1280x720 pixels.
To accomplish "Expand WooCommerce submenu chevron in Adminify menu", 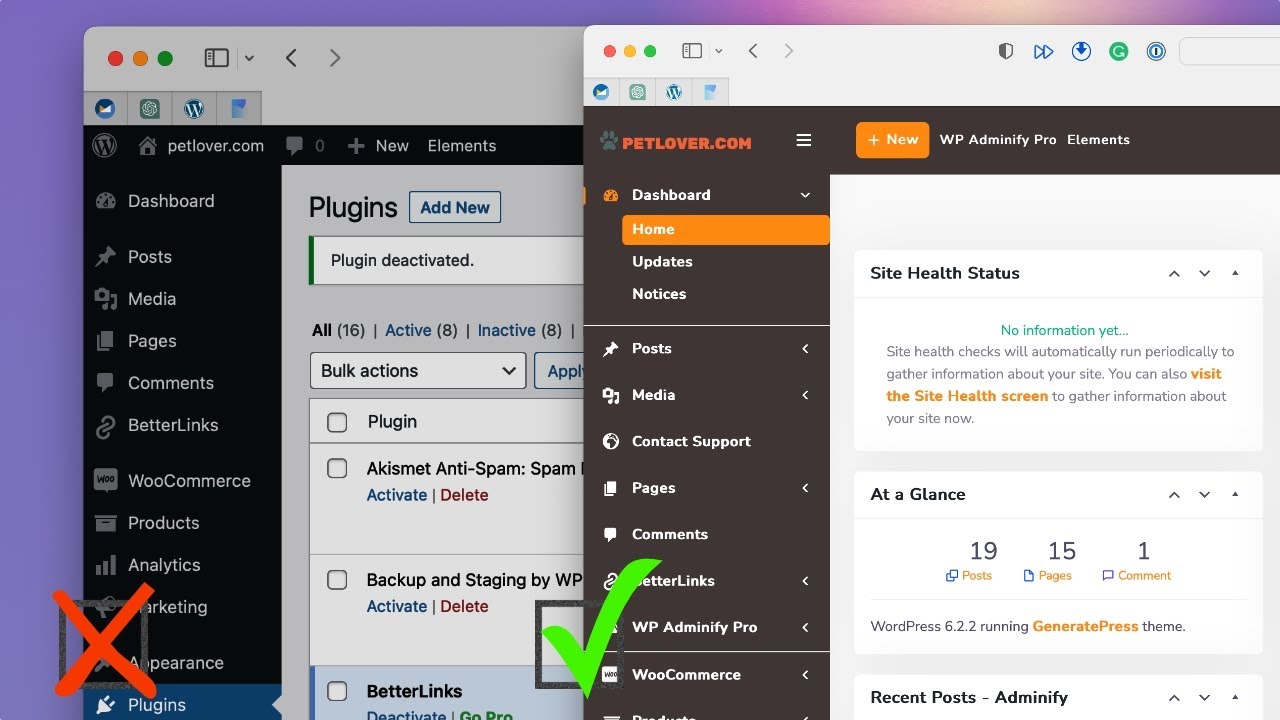I will [x=805, y=675].
